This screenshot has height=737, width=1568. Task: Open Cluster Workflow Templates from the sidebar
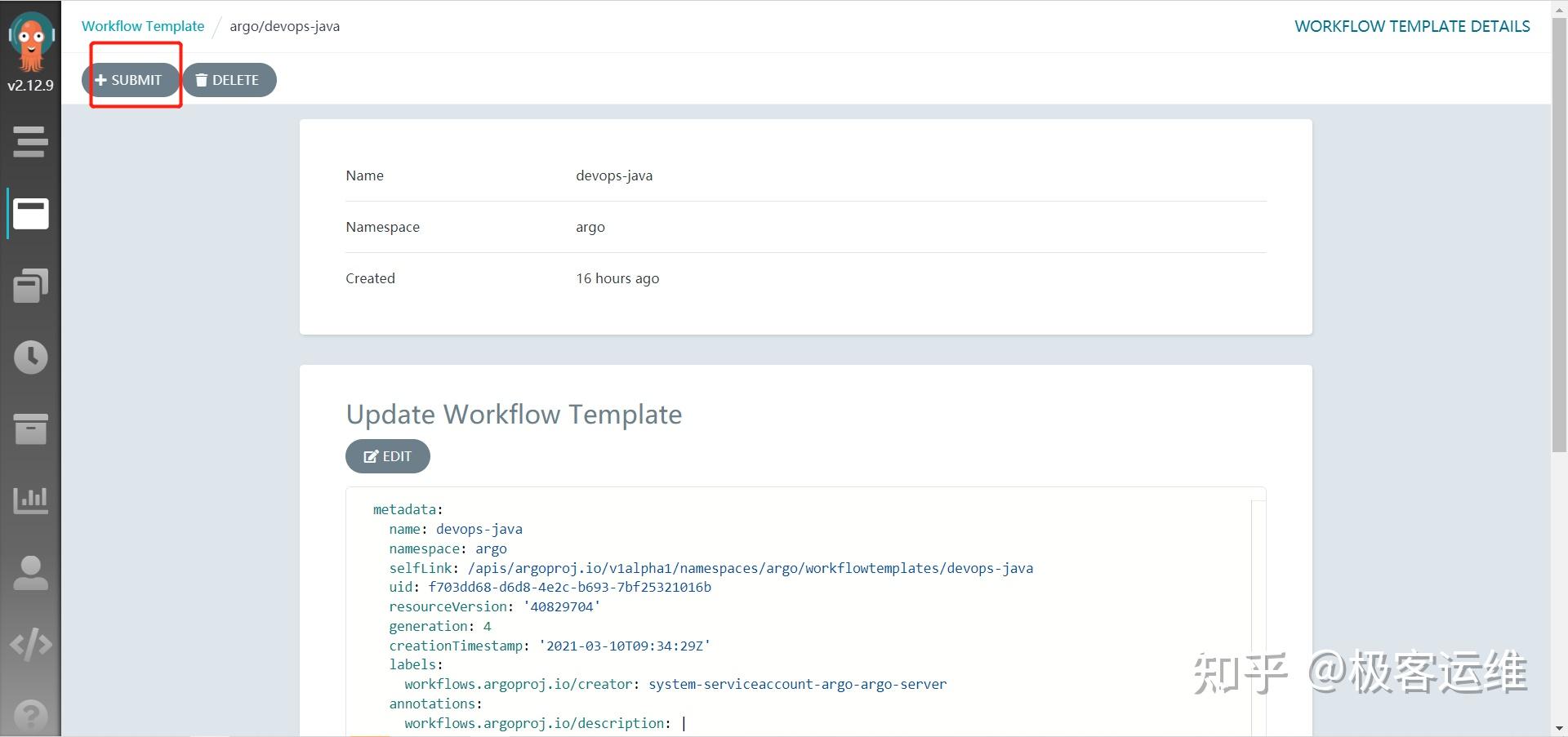tap(31, 286)
